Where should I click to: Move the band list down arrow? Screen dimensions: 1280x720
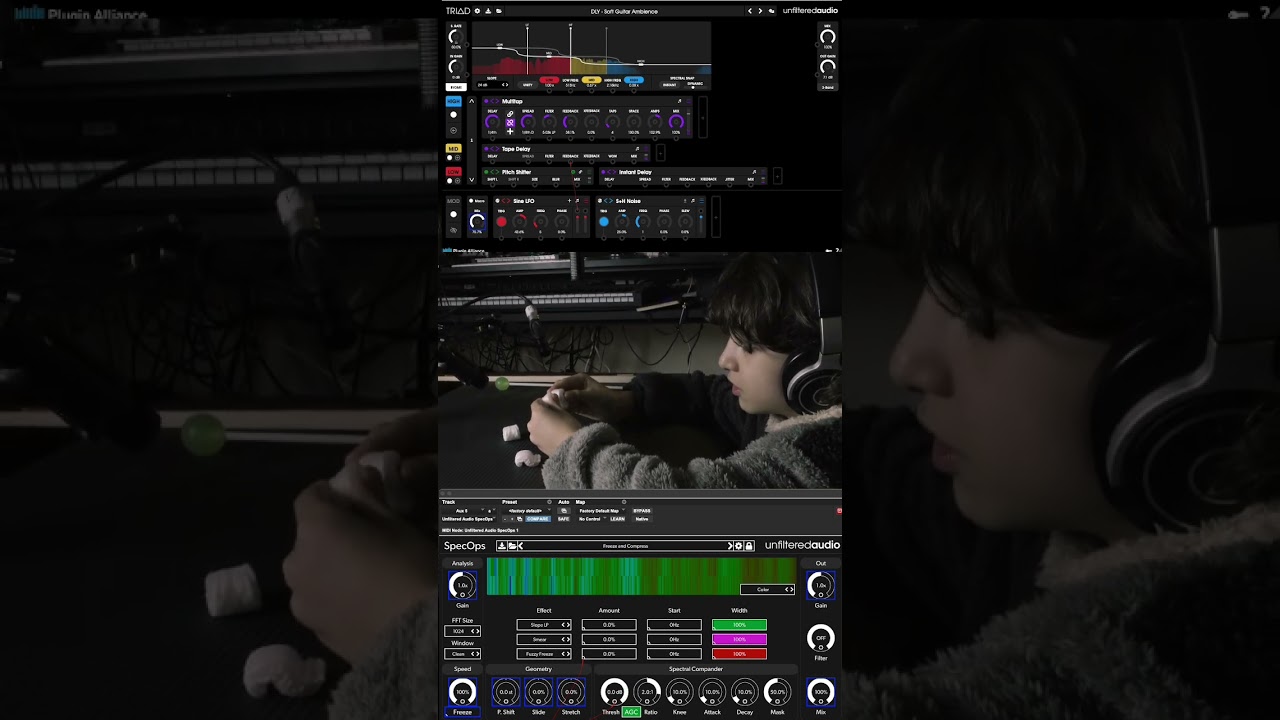[472, 180]
